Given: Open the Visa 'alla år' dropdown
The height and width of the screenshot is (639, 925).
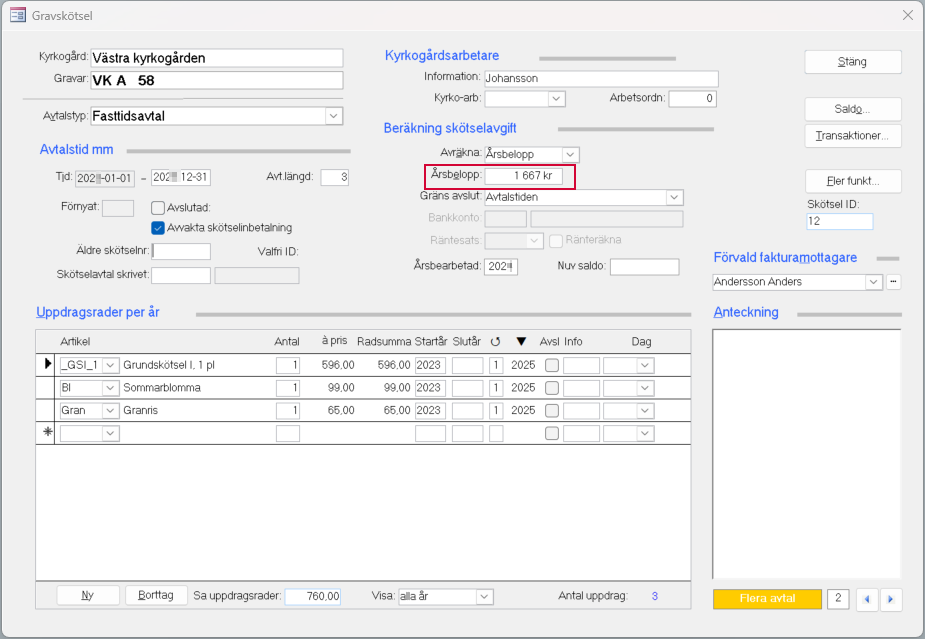Looking at the screenshot, I should (484, 597).
